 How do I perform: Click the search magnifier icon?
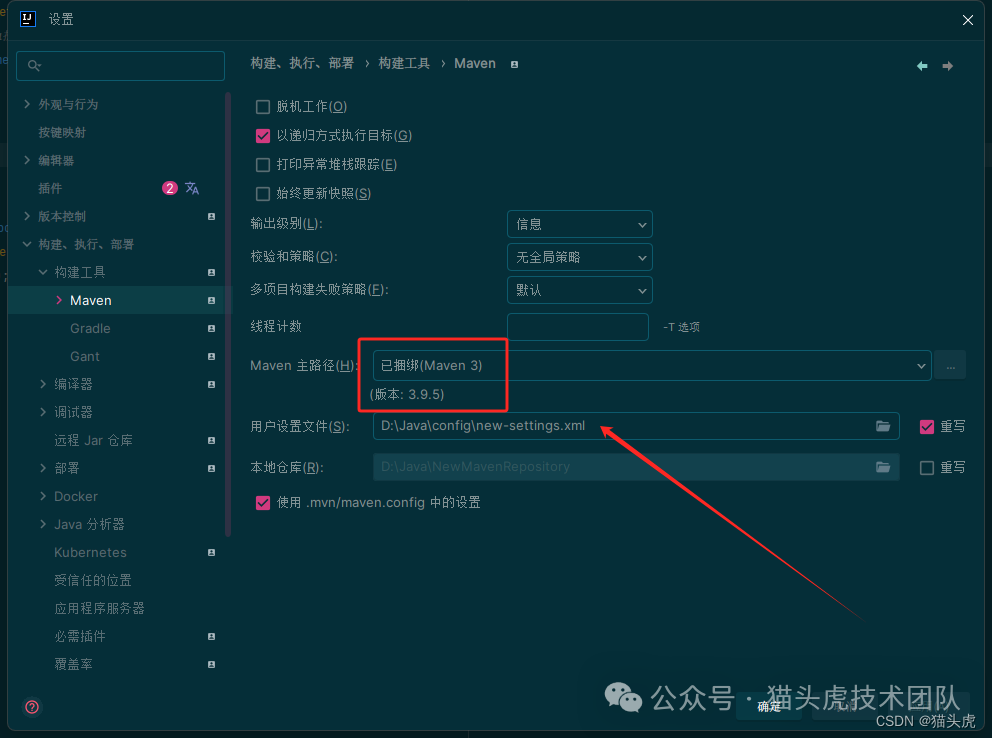pyautogui.click(x=34, y=65)
